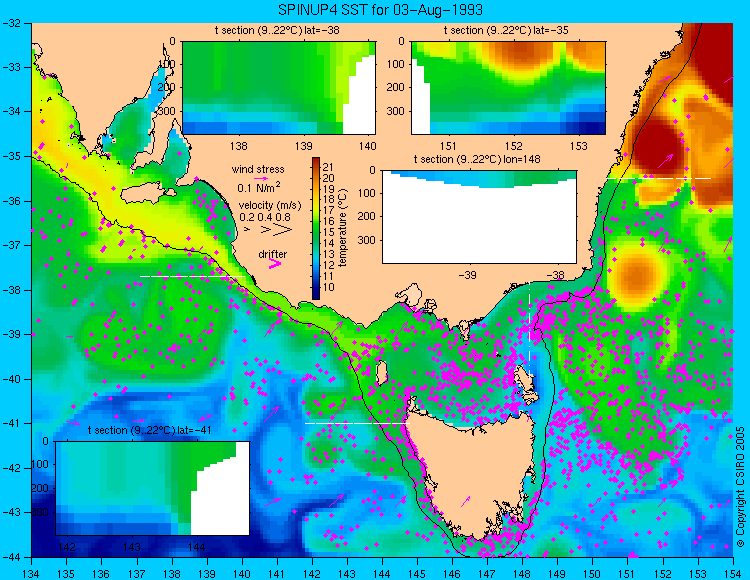Viewport: 750px width, 580px height.
Task: Click the black velocity scale arrowheads
Action: pyautogui.click(x=268, y=230)
